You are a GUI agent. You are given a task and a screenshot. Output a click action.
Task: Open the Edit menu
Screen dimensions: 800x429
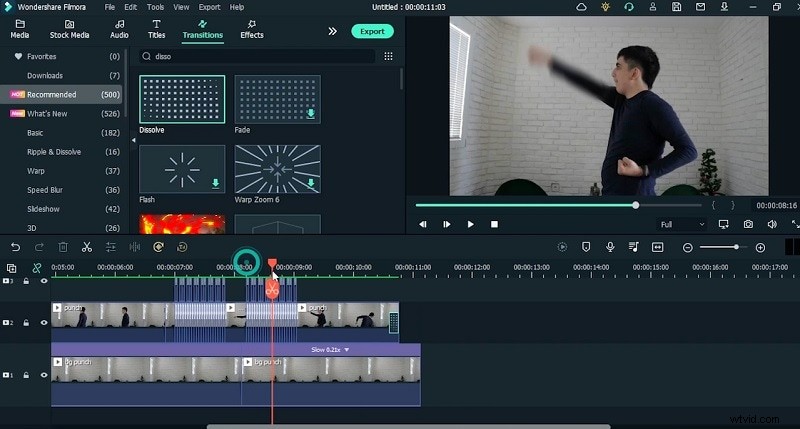tap(131, 7)
